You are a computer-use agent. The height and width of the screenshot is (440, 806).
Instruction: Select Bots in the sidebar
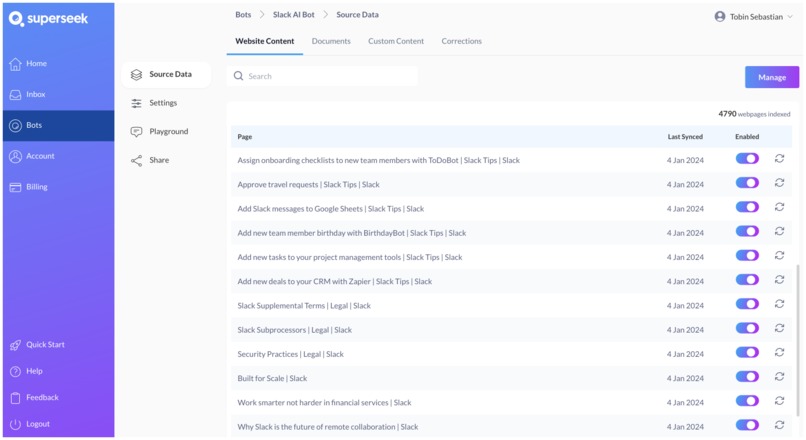(59, 125)
